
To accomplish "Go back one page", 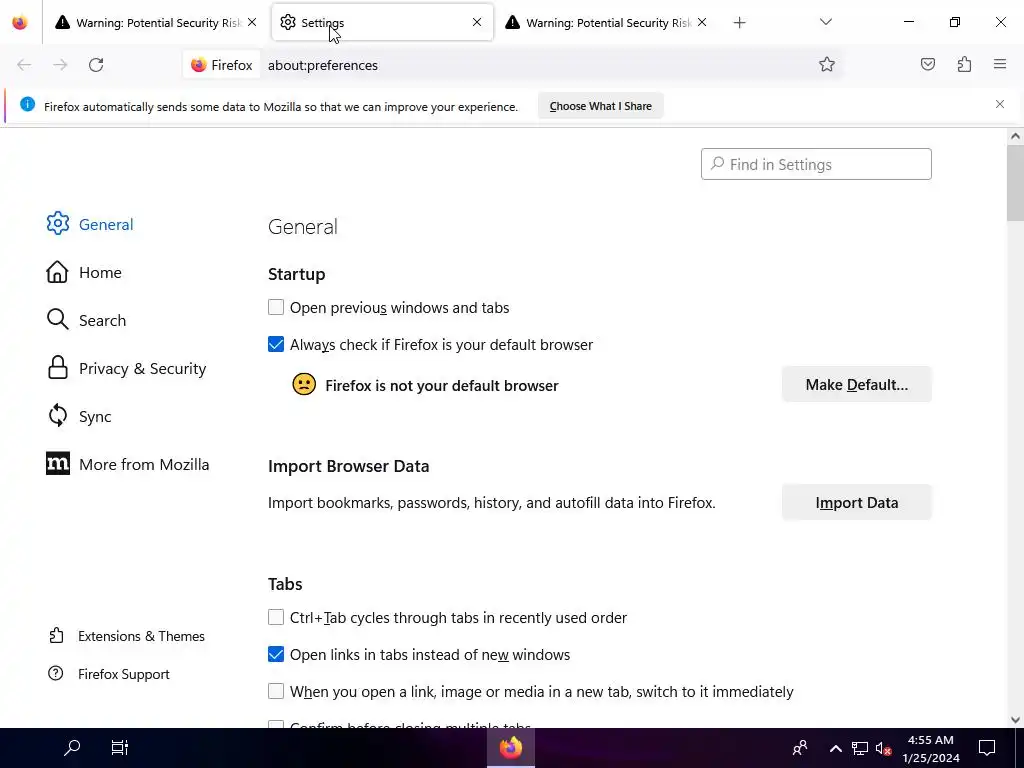I will (x=24, y=65).
